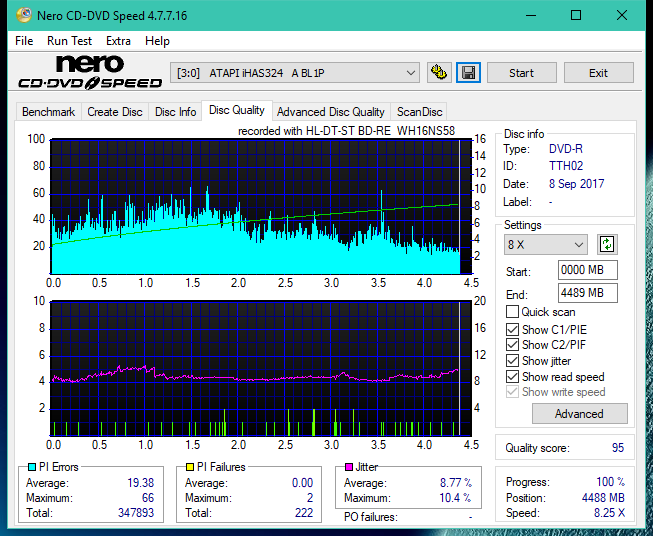This screenshot has height=536, width=653.
Task: Open the Extra menu
Action: 118,41
